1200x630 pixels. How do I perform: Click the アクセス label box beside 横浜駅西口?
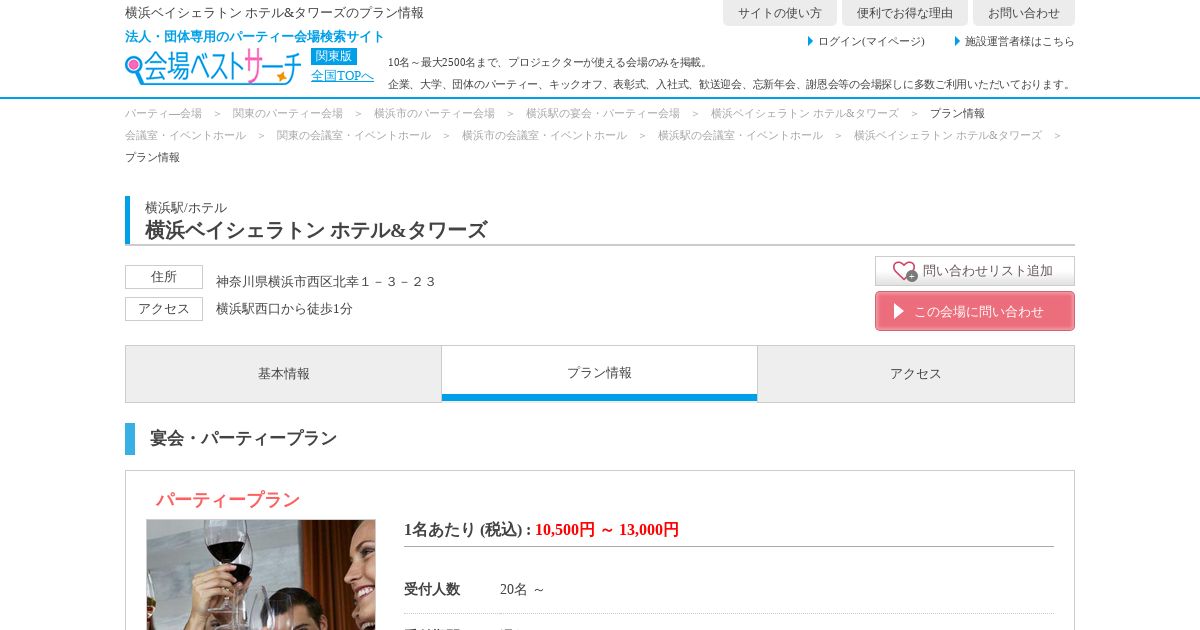164,309
